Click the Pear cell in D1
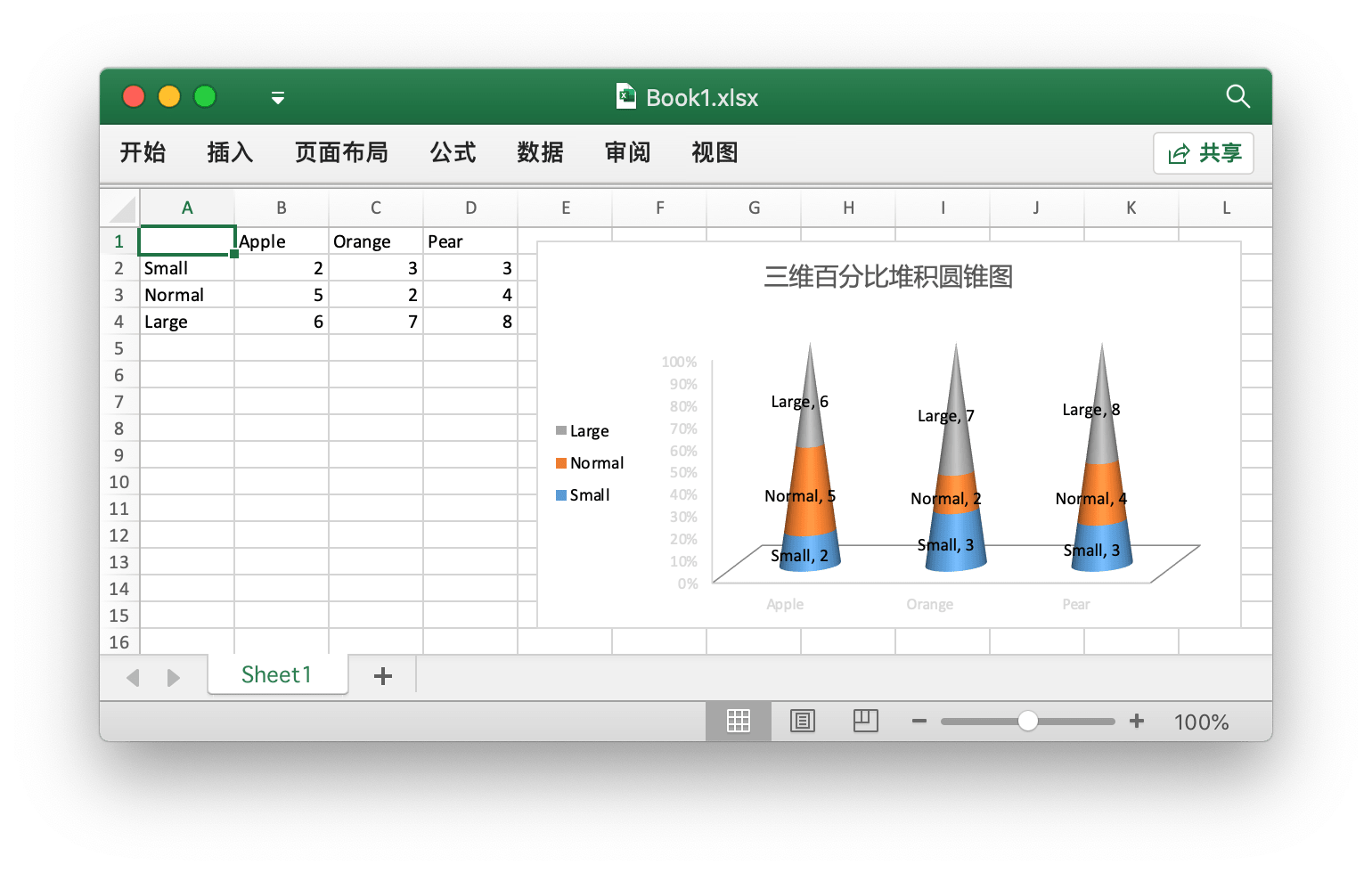 point(470,241)
